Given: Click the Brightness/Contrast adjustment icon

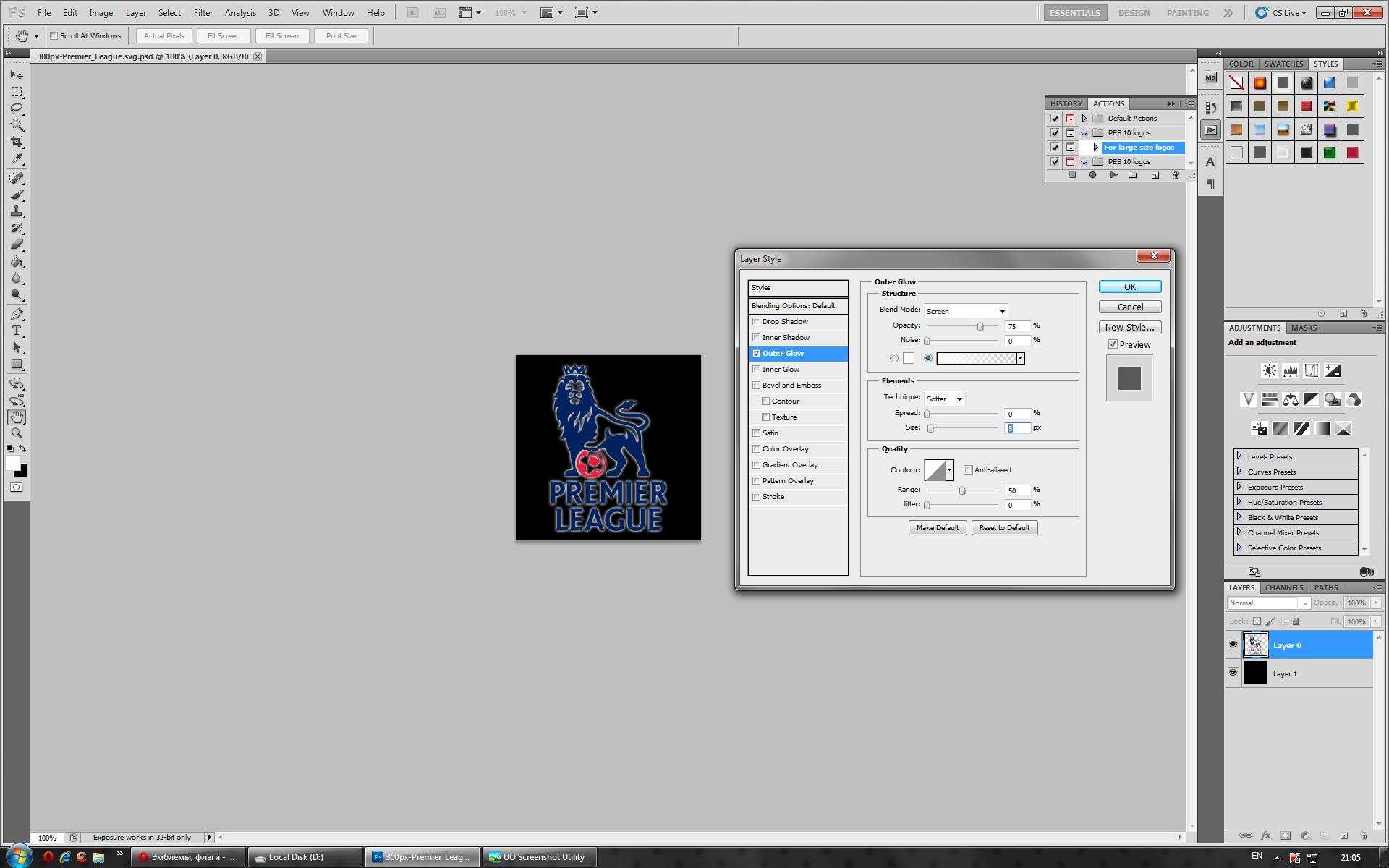Looking at the screenshot, I should [x=1269, y=371].
